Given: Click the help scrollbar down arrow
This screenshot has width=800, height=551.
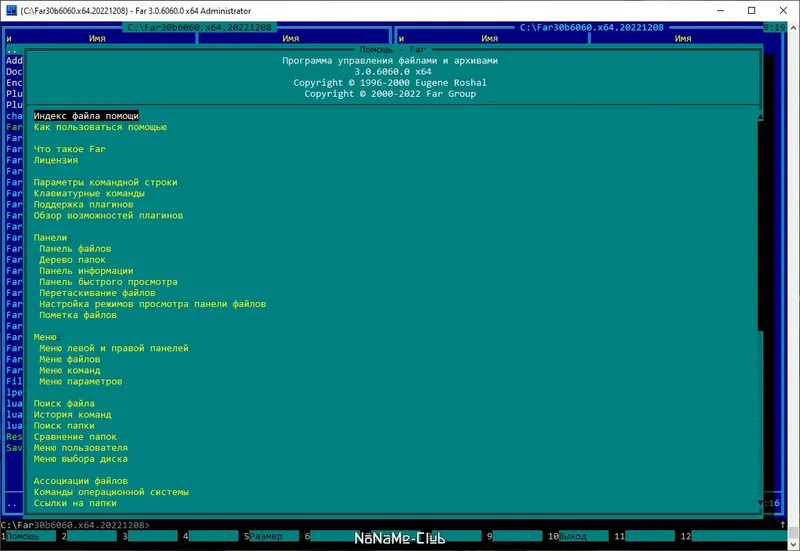Looking at the screenshot, I should point(760,504).
